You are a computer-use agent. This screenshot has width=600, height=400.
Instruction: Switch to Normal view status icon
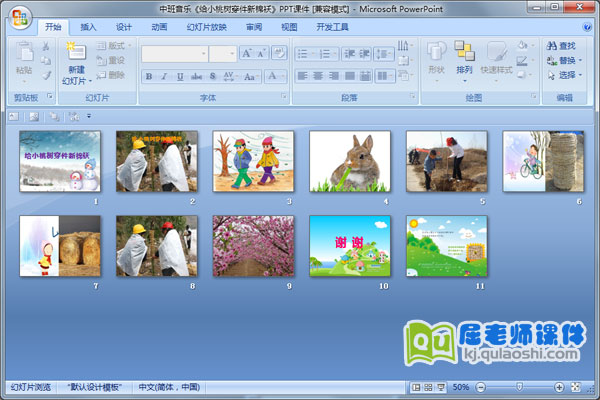coord(416,387)
